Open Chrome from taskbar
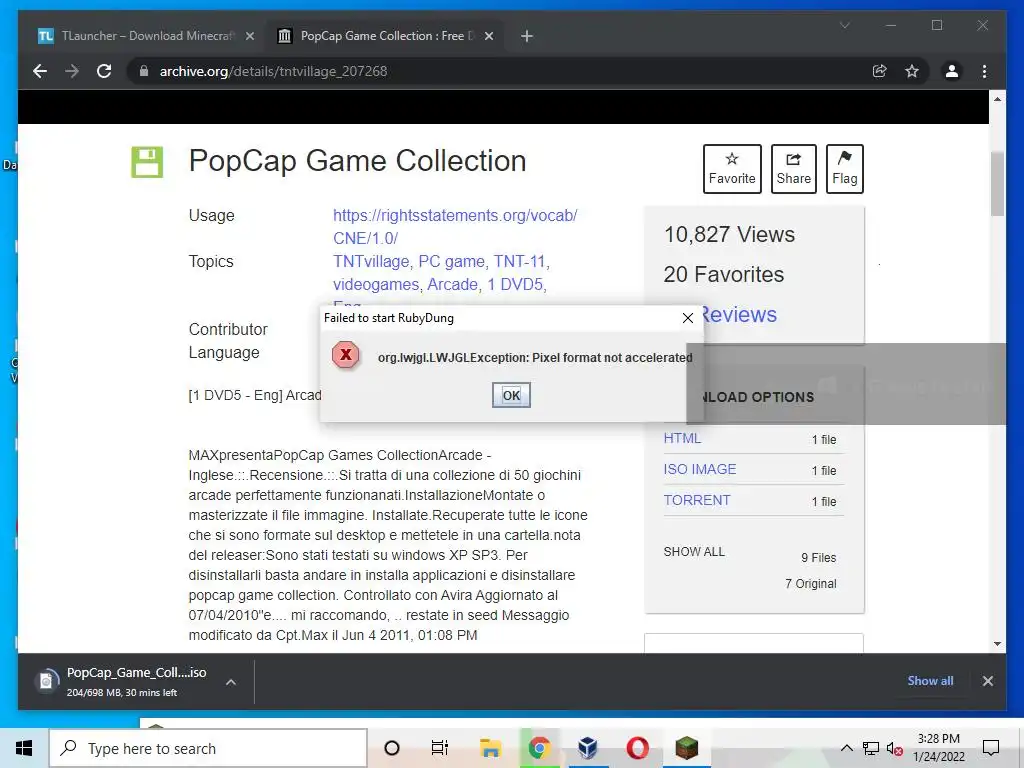1024x768 pixels. point(539,748)
